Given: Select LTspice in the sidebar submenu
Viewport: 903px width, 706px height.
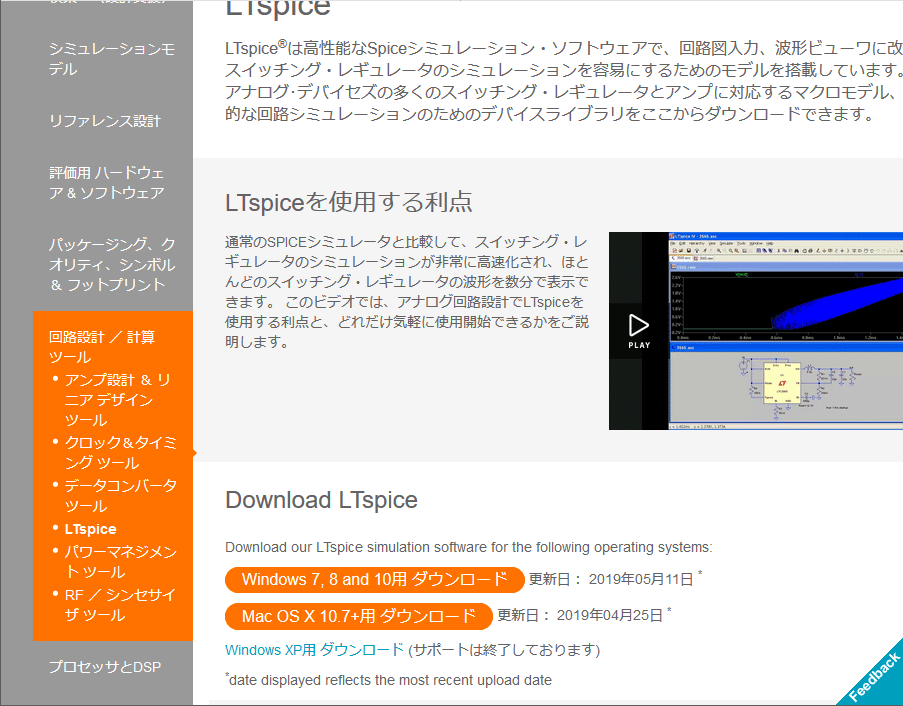Looking at the screenshot, I should point(90,529).
